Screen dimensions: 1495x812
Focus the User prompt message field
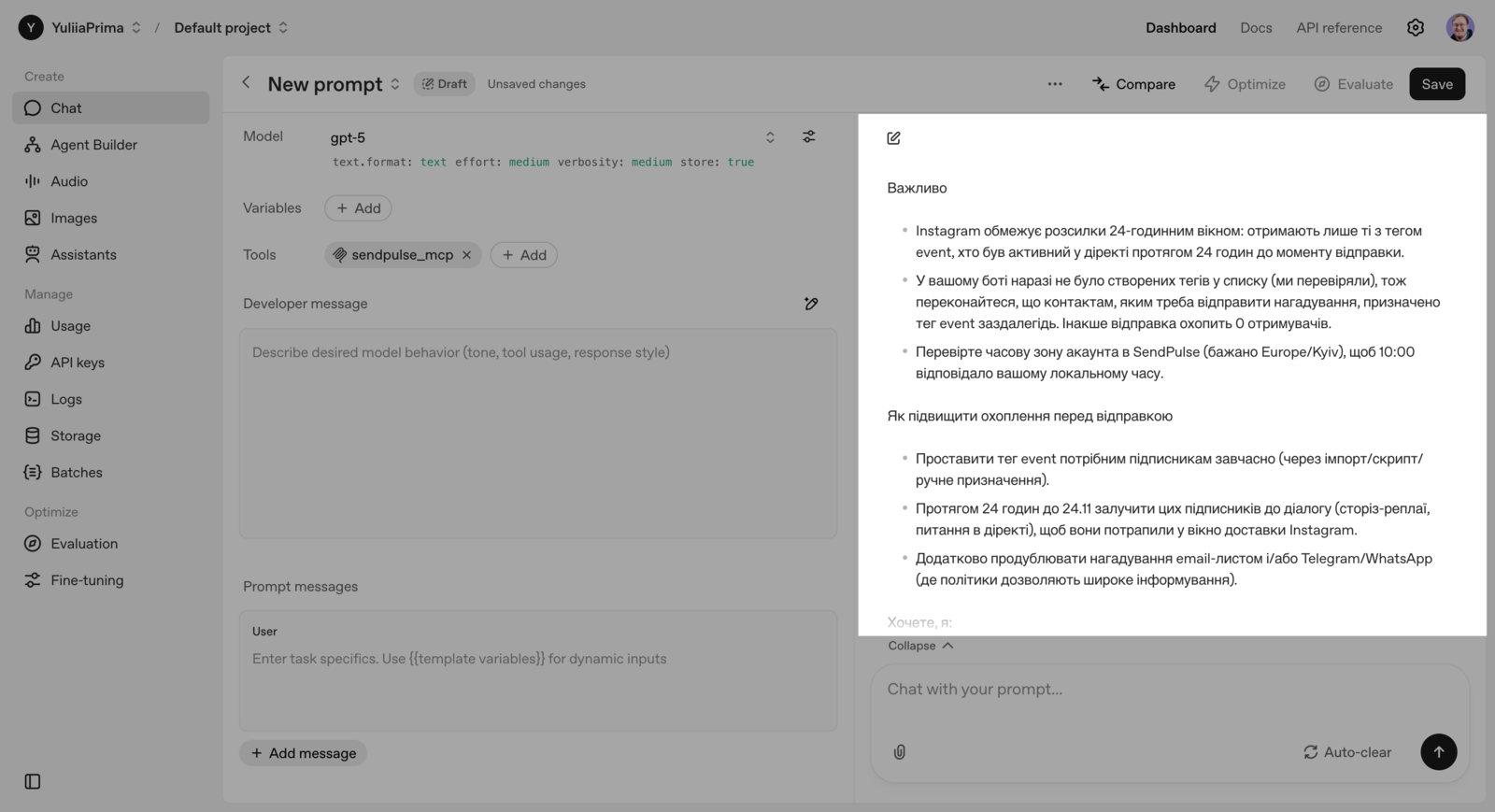click(x=538, y=671)
